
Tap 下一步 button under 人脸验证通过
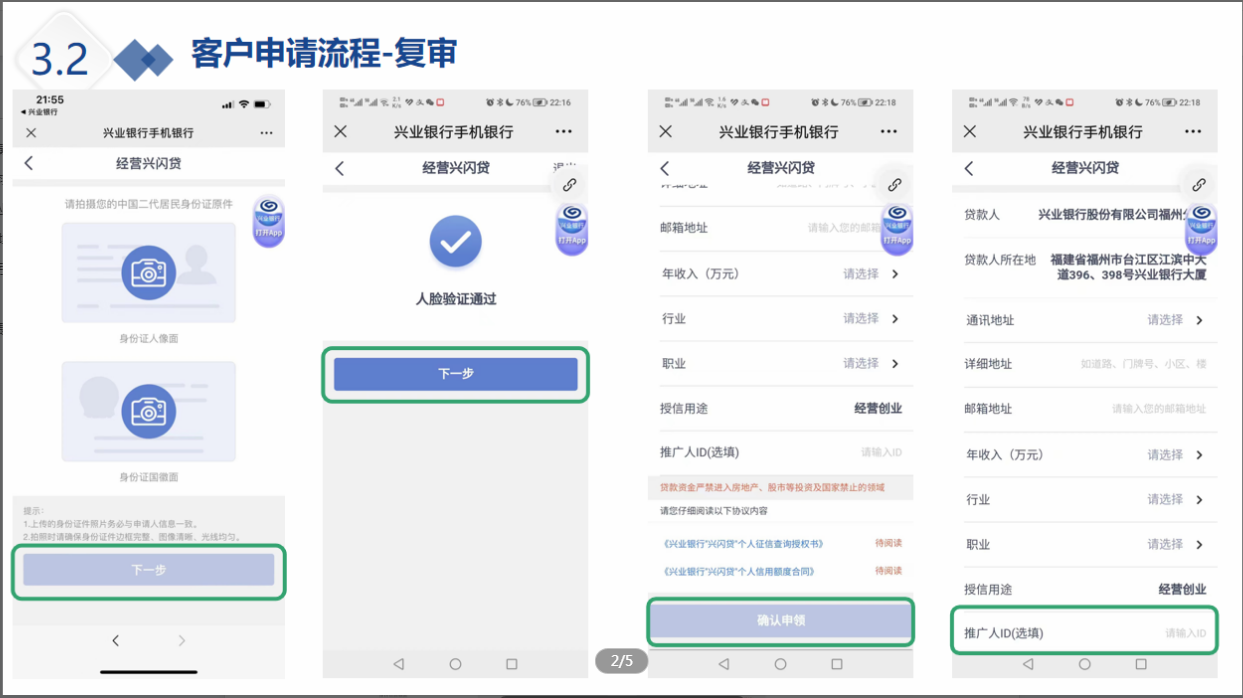click(x=456, y=374)
